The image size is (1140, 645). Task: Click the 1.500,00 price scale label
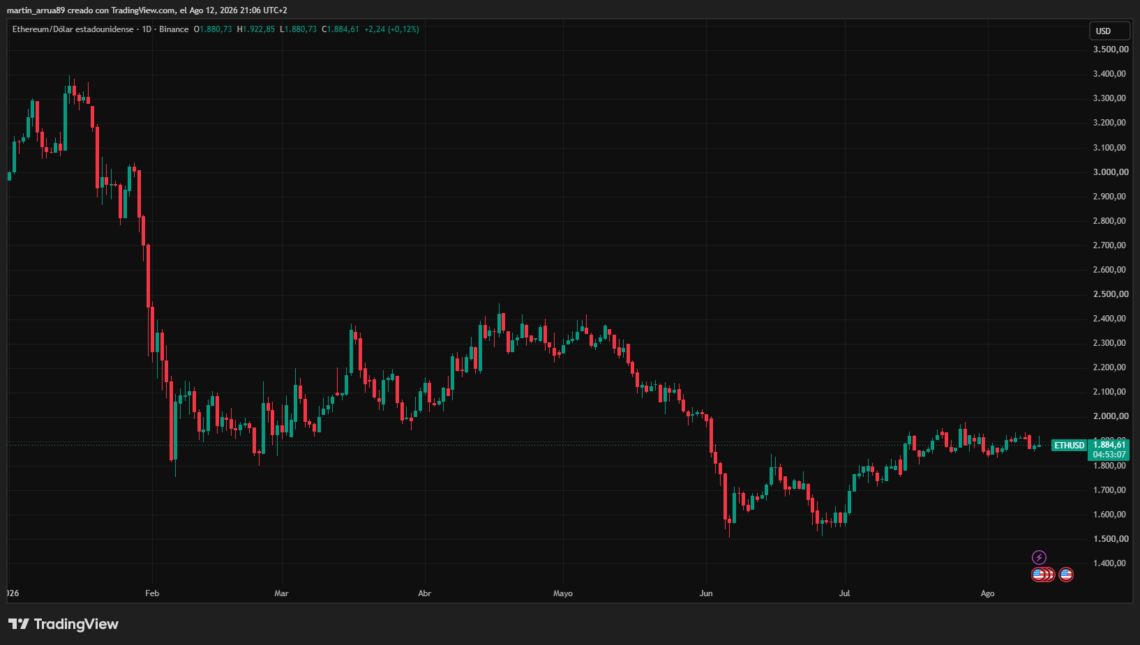[x=1110, y=539]
